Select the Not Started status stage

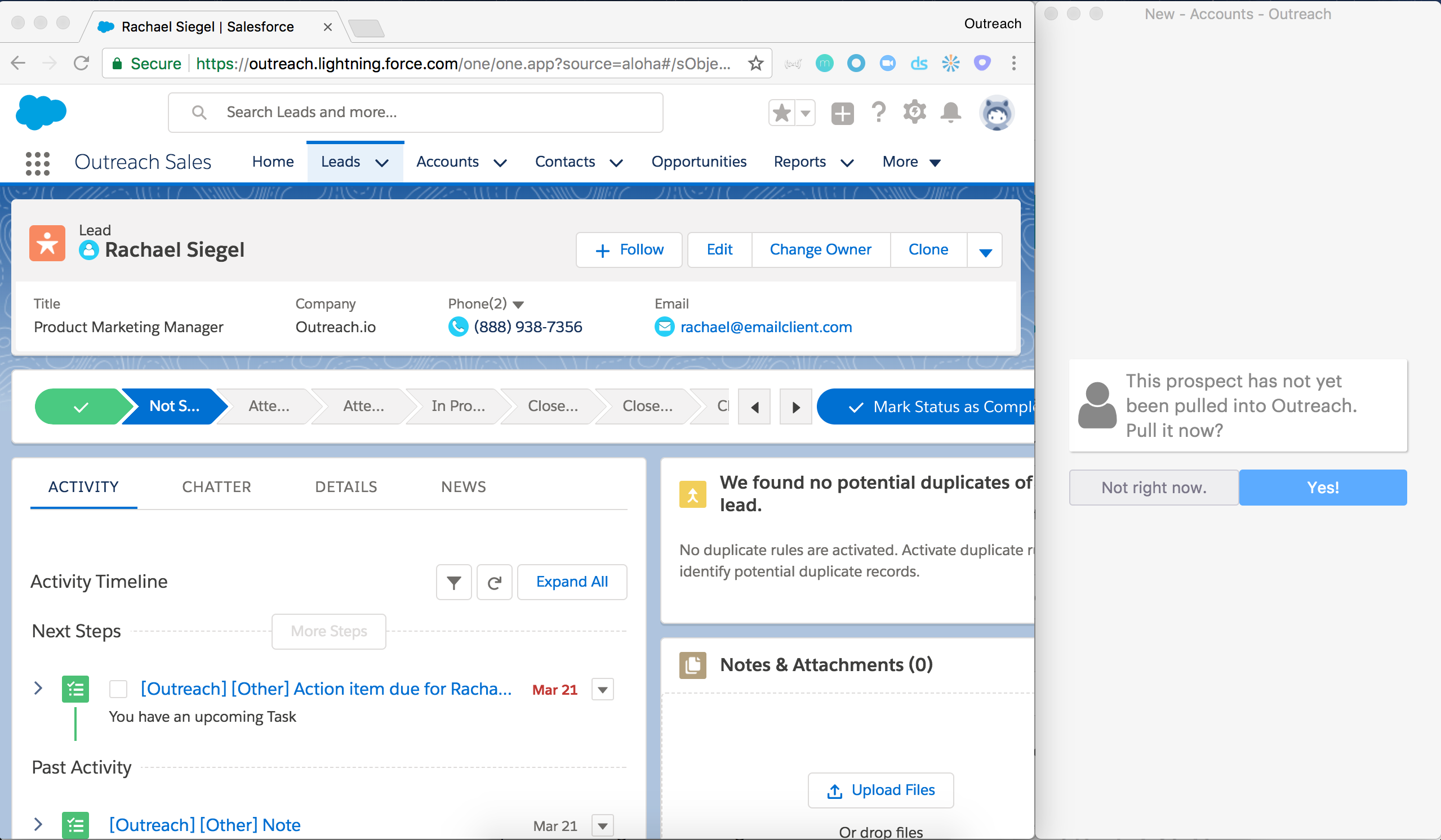pyautogui.click(x=175, y=406)
